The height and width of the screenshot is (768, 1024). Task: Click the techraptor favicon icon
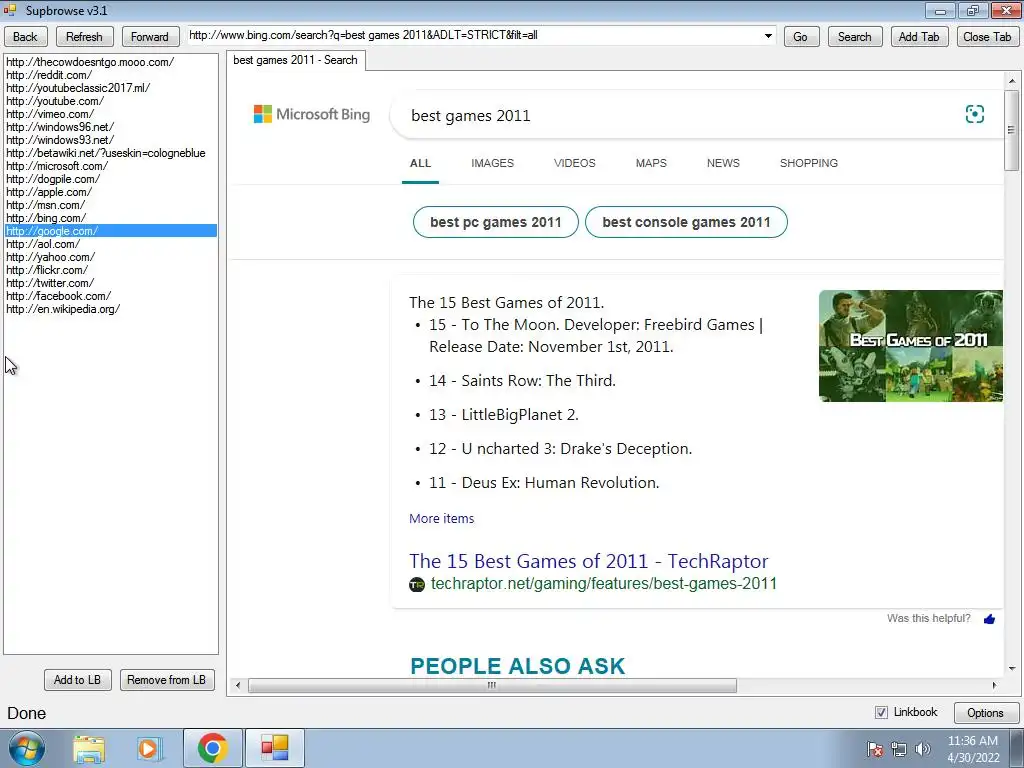(417, 584)
